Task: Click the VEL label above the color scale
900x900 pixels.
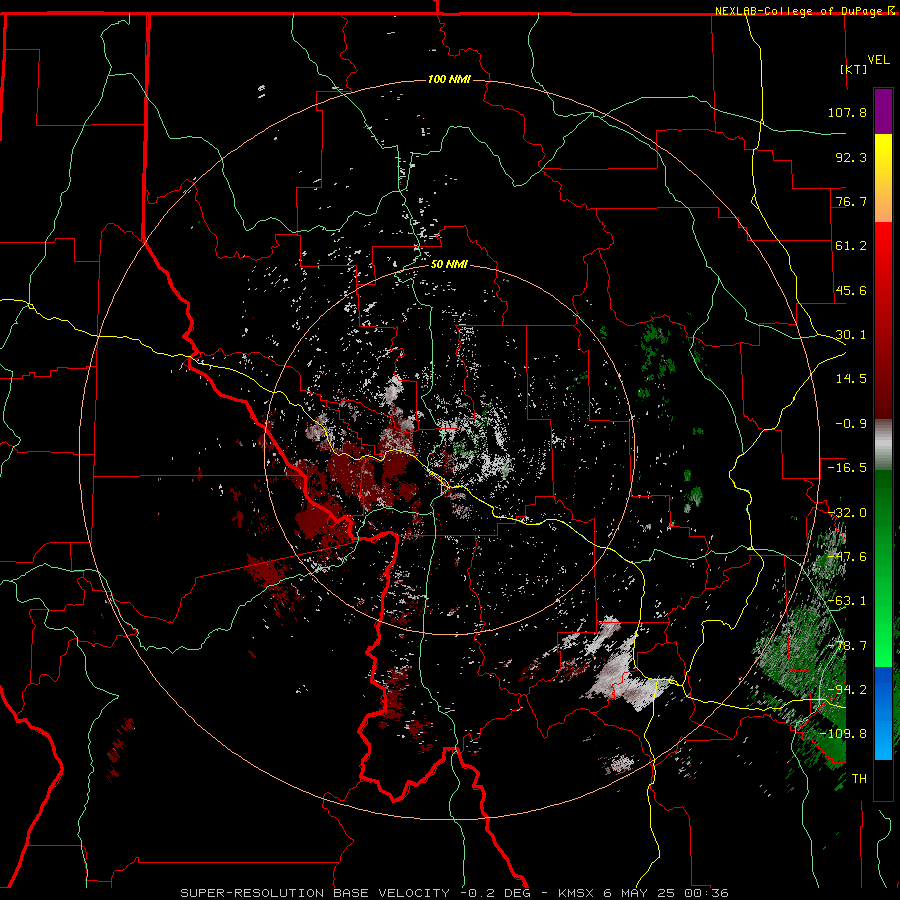Action: click(878, 60)
